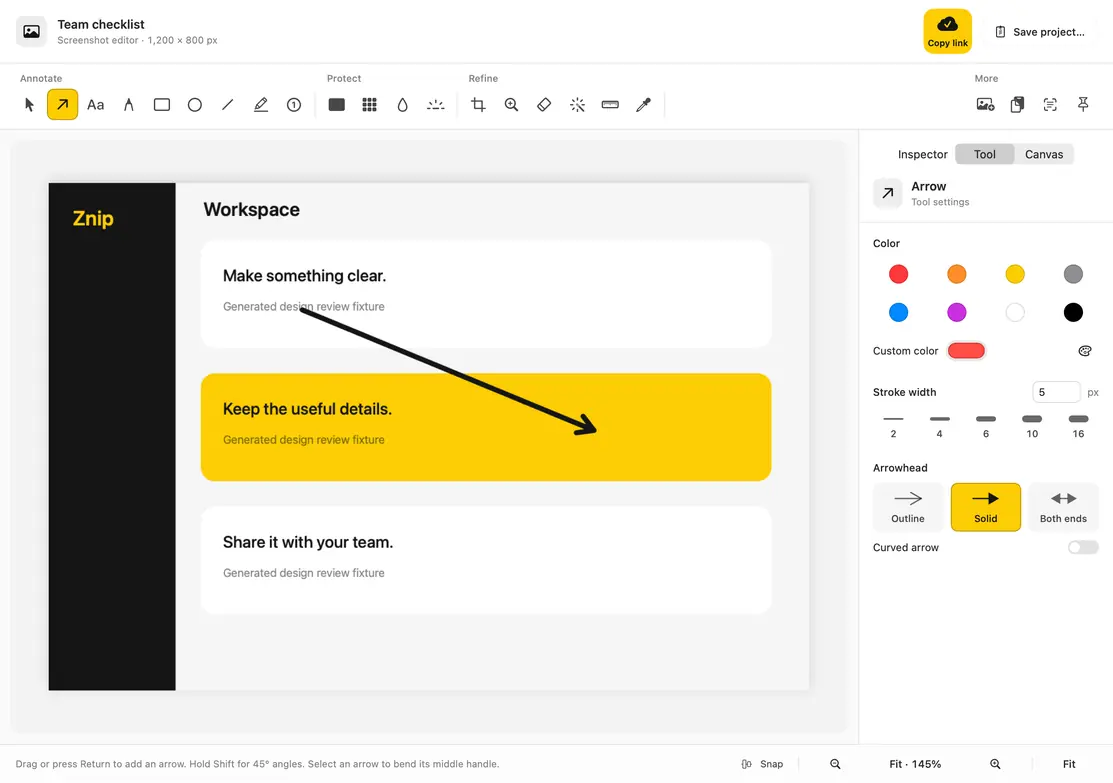Select the blur droplet tool
Image resolution: width=1113 pixels, height=783 pixels.
tap(402, 105)
